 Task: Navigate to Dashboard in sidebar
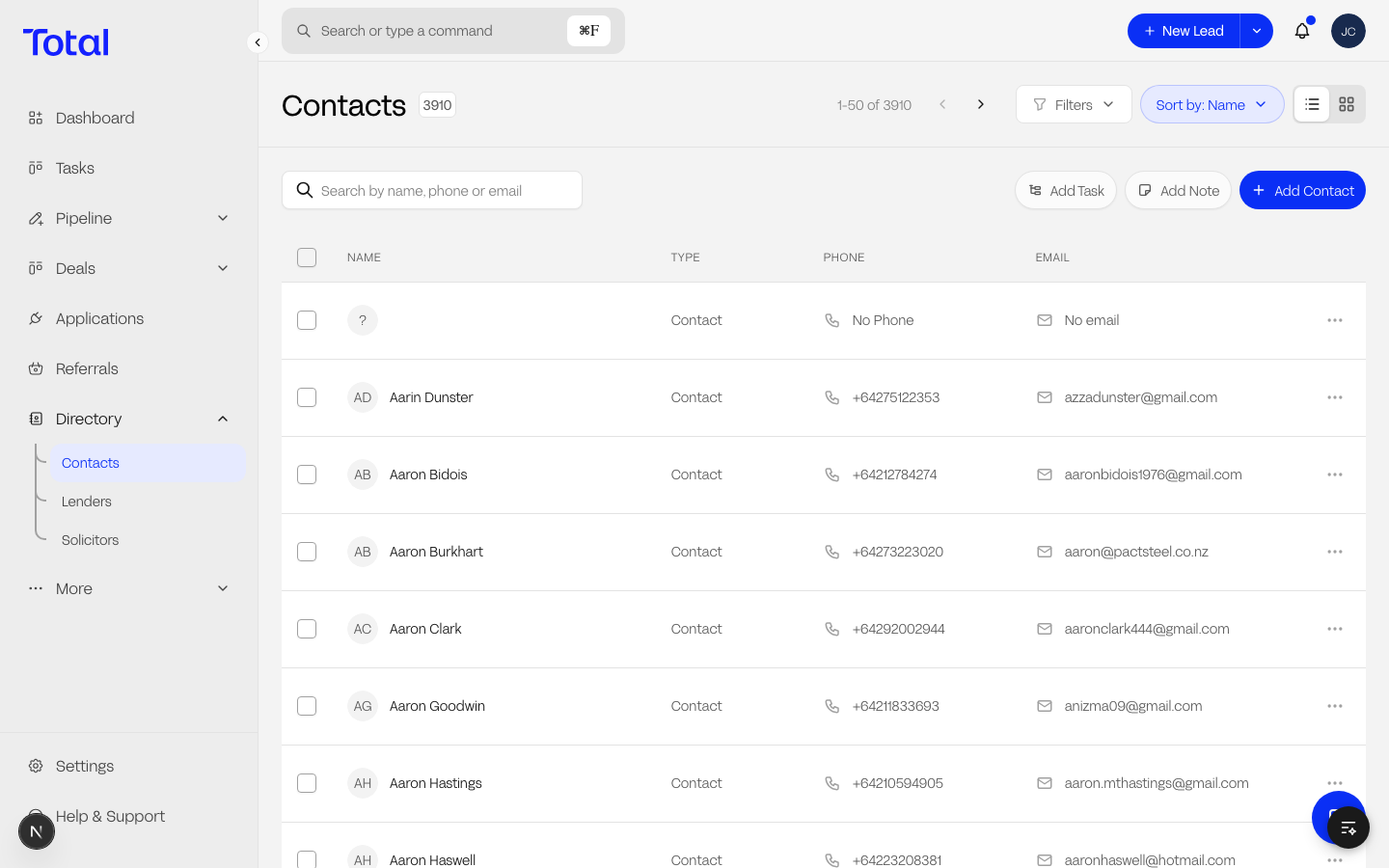pos(95,118)
